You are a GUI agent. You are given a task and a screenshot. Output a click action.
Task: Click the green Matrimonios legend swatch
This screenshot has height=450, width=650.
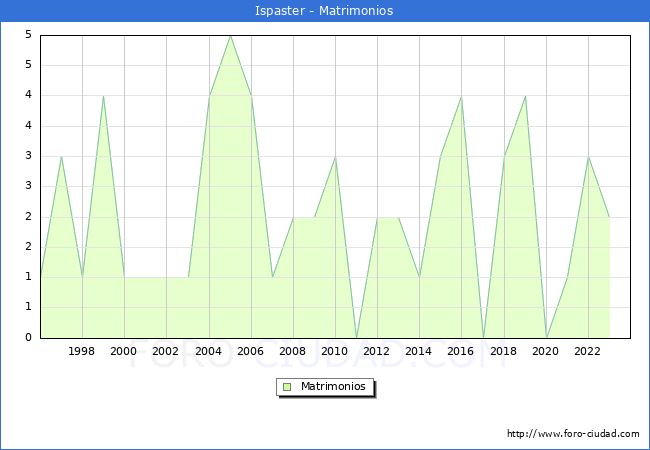[x=287, y=386]
